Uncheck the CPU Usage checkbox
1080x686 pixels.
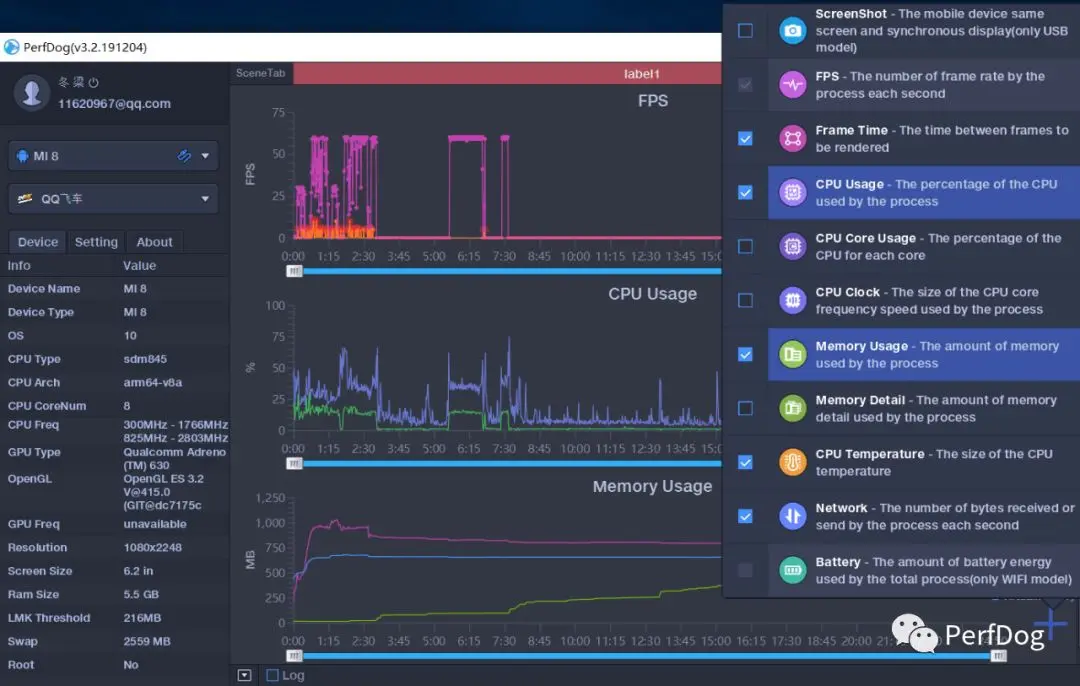(x=745, y=192)
